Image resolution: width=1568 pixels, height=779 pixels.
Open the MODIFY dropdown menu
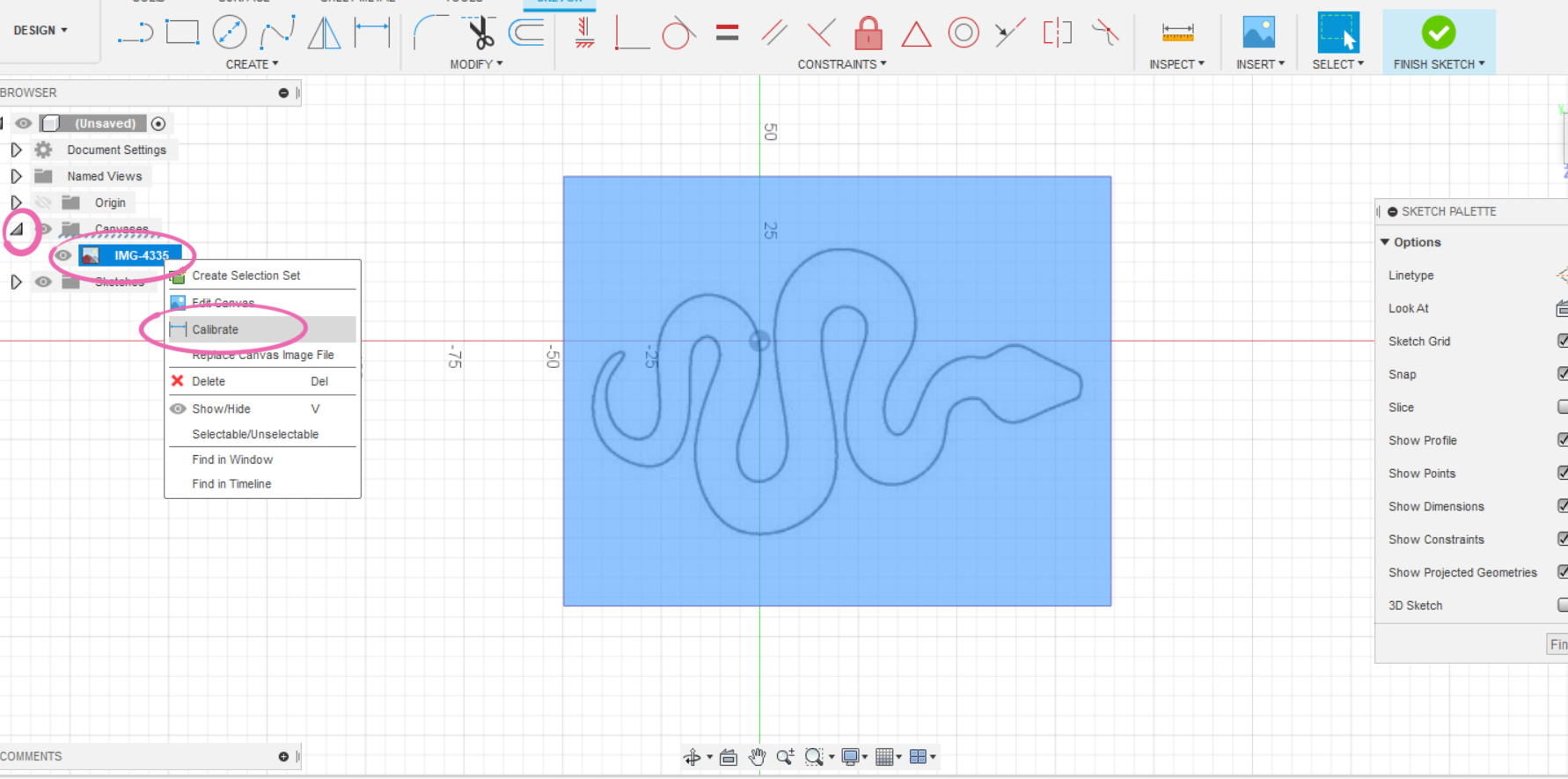[476, 64]
